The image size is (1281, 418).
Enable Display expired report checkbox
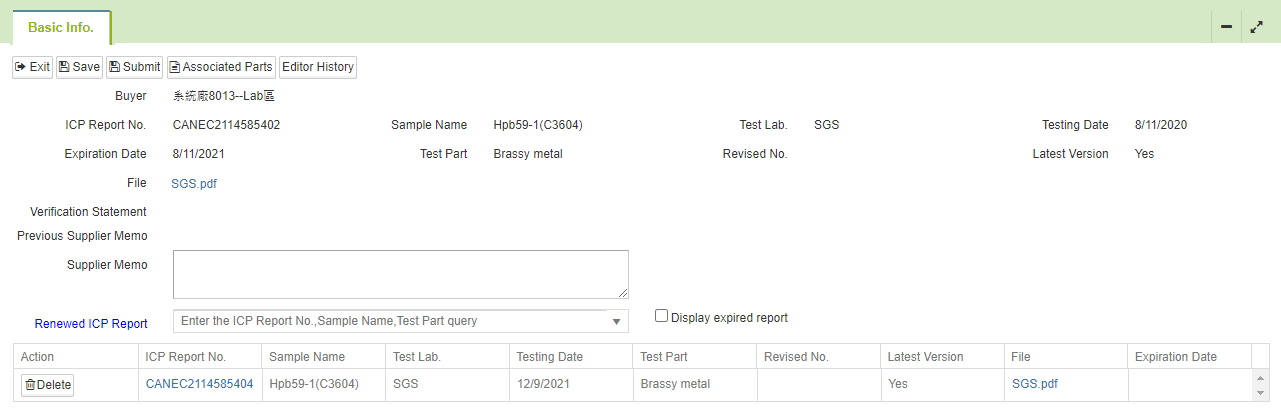click(x=661, y=316)
